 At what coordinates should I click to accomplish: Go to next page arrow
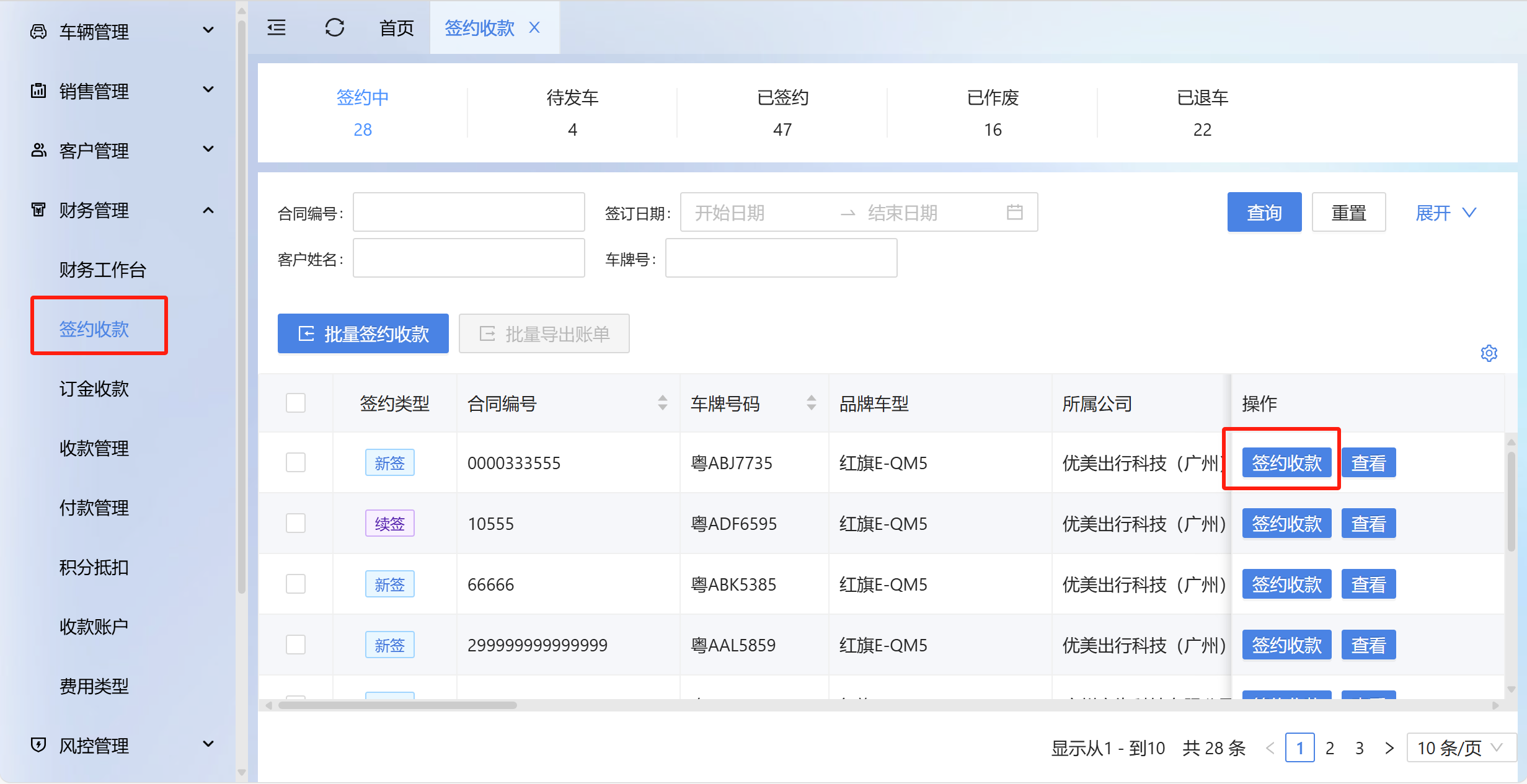click(1389, 748)
